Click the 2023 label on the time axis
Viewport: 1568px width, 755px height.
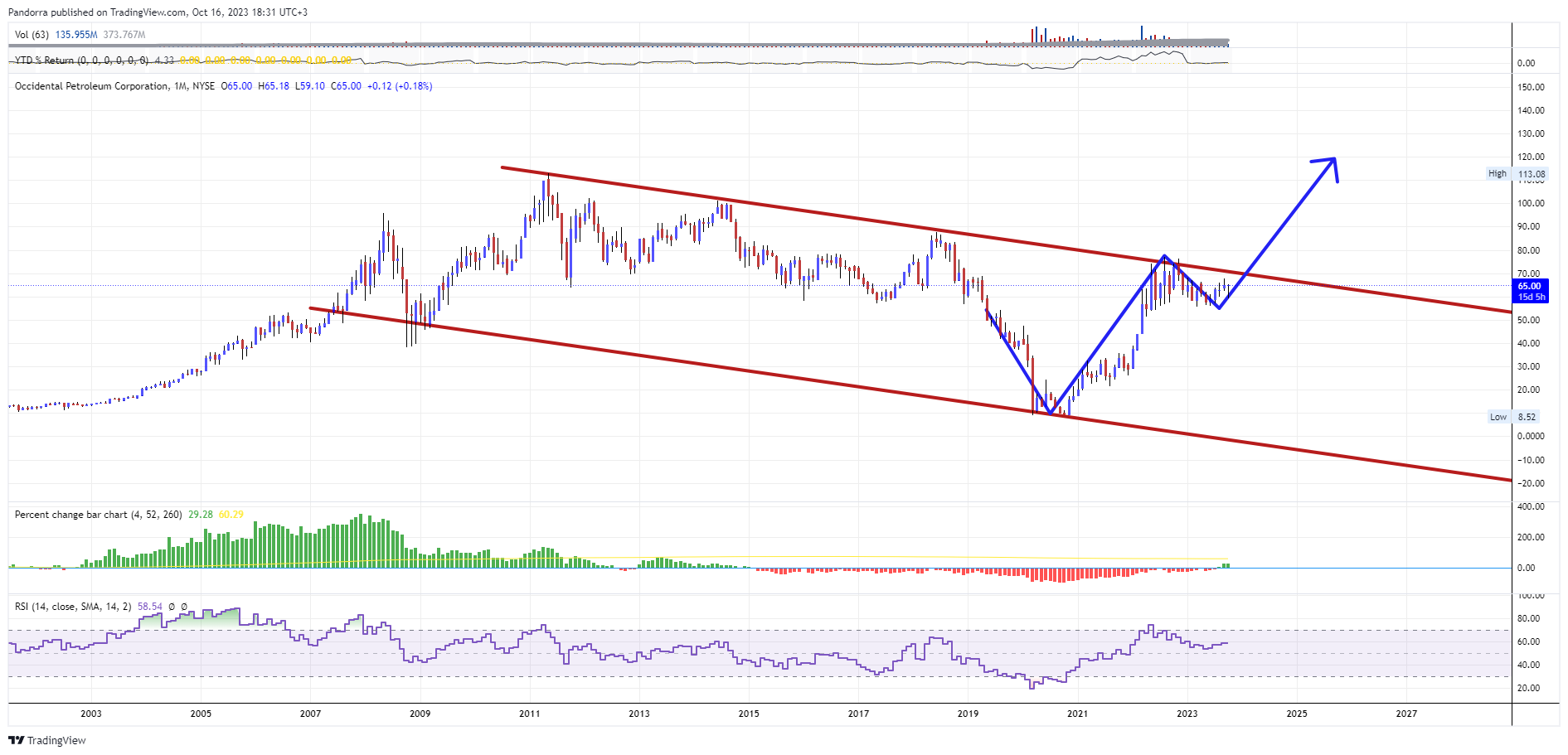point(1187,714)
